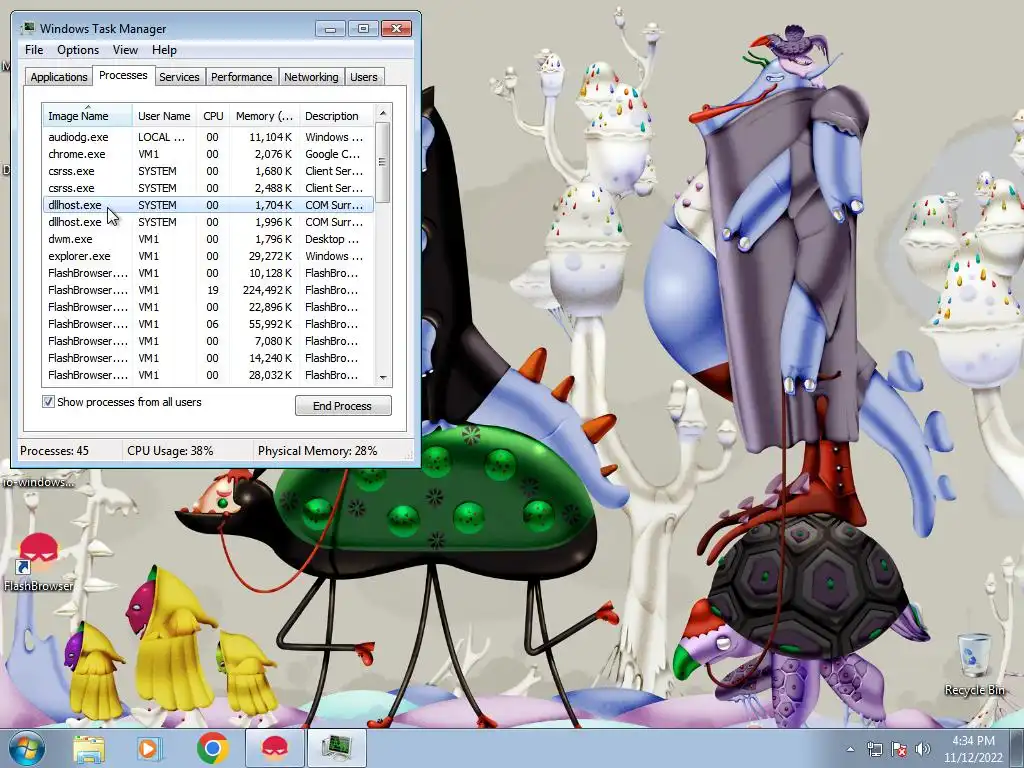The height and width of the screenshot is (768, 1024).
Task: Open the Options menu
Action: 78,50
